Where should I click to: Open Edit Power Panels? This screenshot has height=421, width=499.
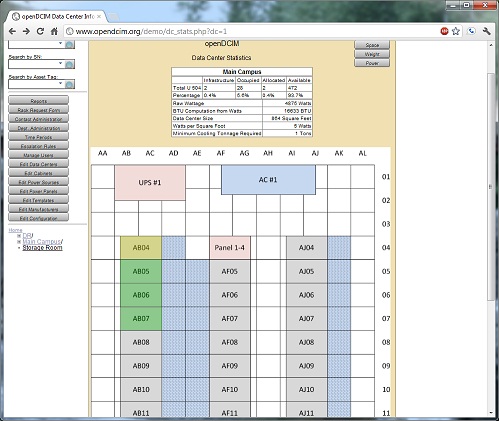[38, 191]
